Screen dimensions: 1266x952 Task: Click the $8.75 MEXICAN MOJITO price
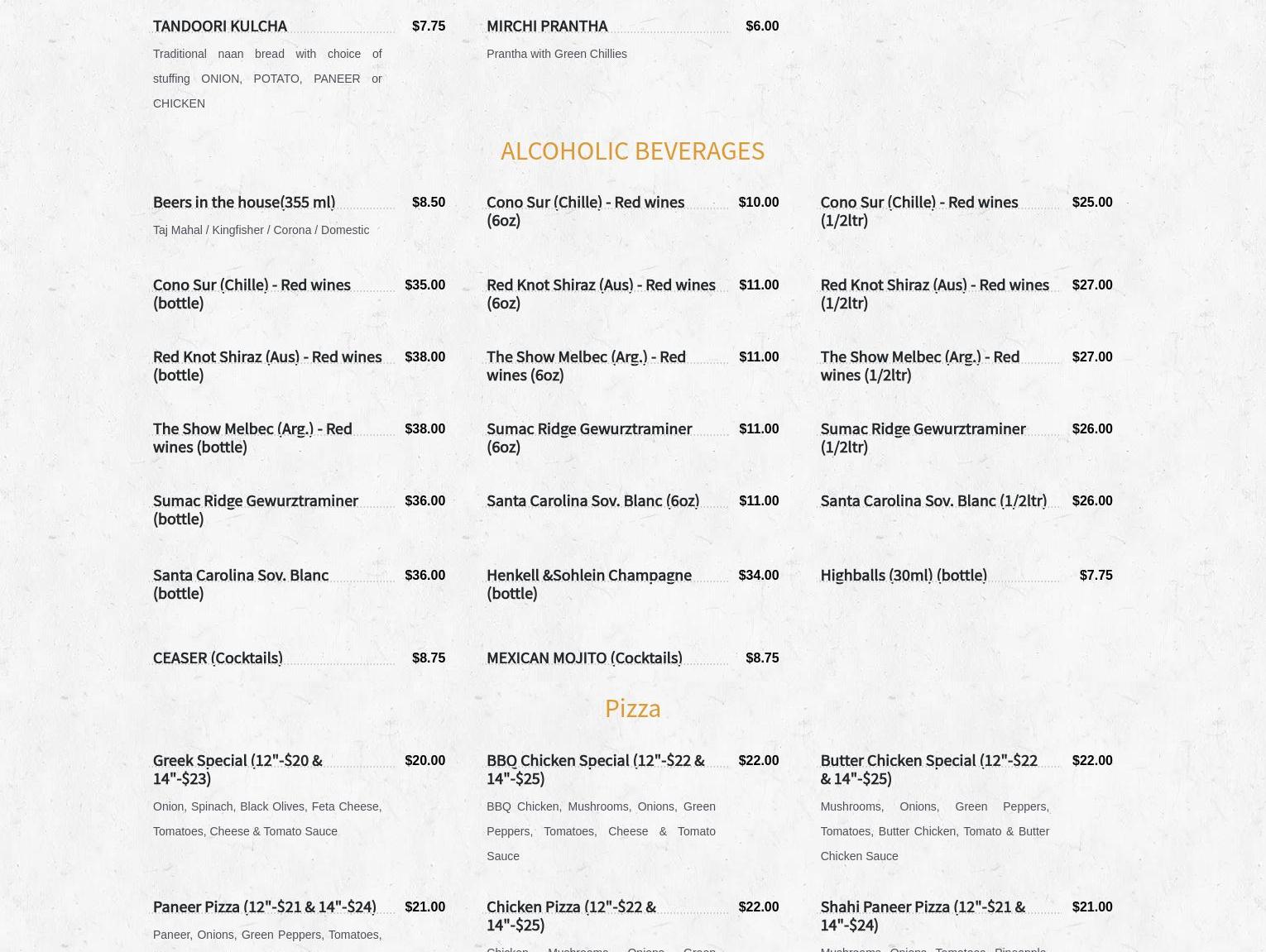(x=762, y=658)
